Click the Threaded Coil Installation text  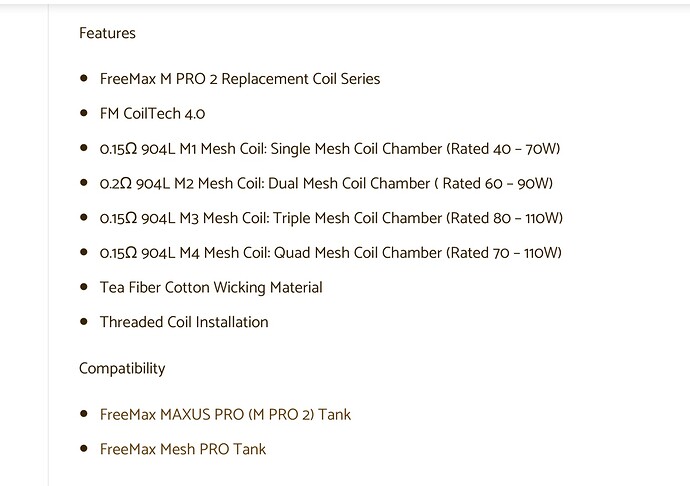pos(184,322)
